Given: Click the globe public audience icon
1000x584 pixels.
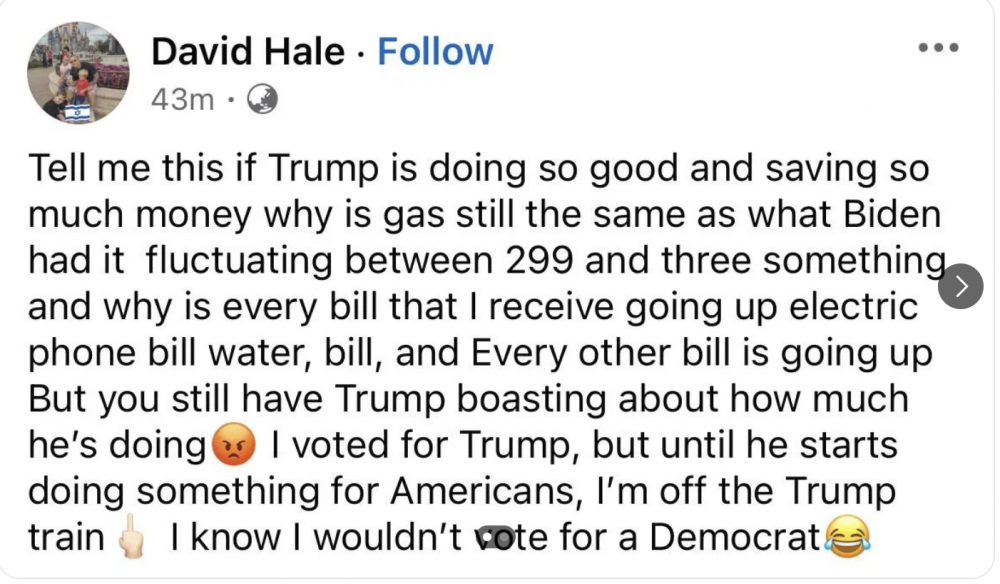Looking at the screenshot, I should point(262,99).
